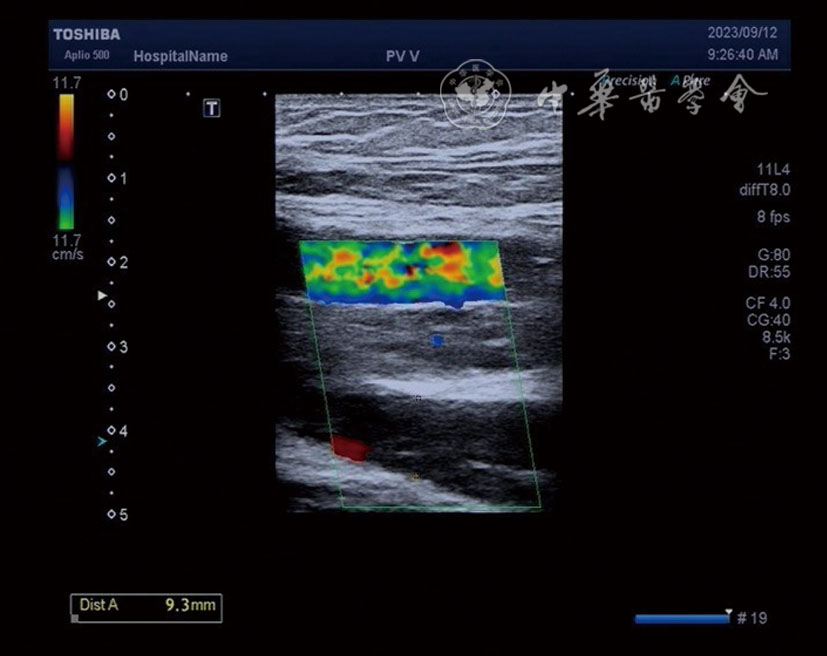Click the white focus arrow on depth scale
This screenshot has height=656, width=827.
(101, 296)
